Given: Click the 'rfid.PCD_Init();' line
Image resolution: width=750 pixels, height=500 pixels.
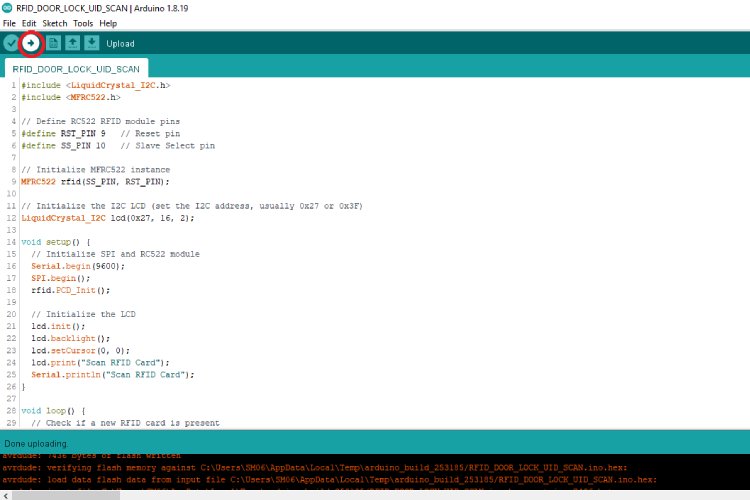Looking at the screenshot, I should point(70,290).
